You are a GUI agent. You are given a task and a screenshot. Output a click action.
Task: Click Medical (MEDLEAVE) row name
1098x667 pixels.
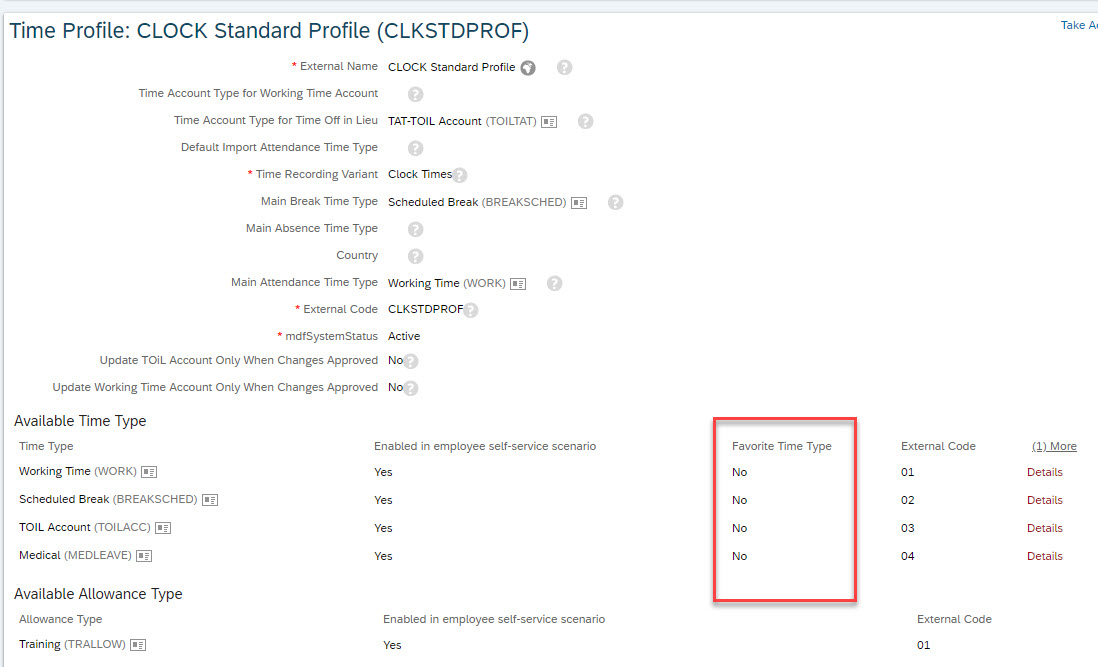[75, 555]
